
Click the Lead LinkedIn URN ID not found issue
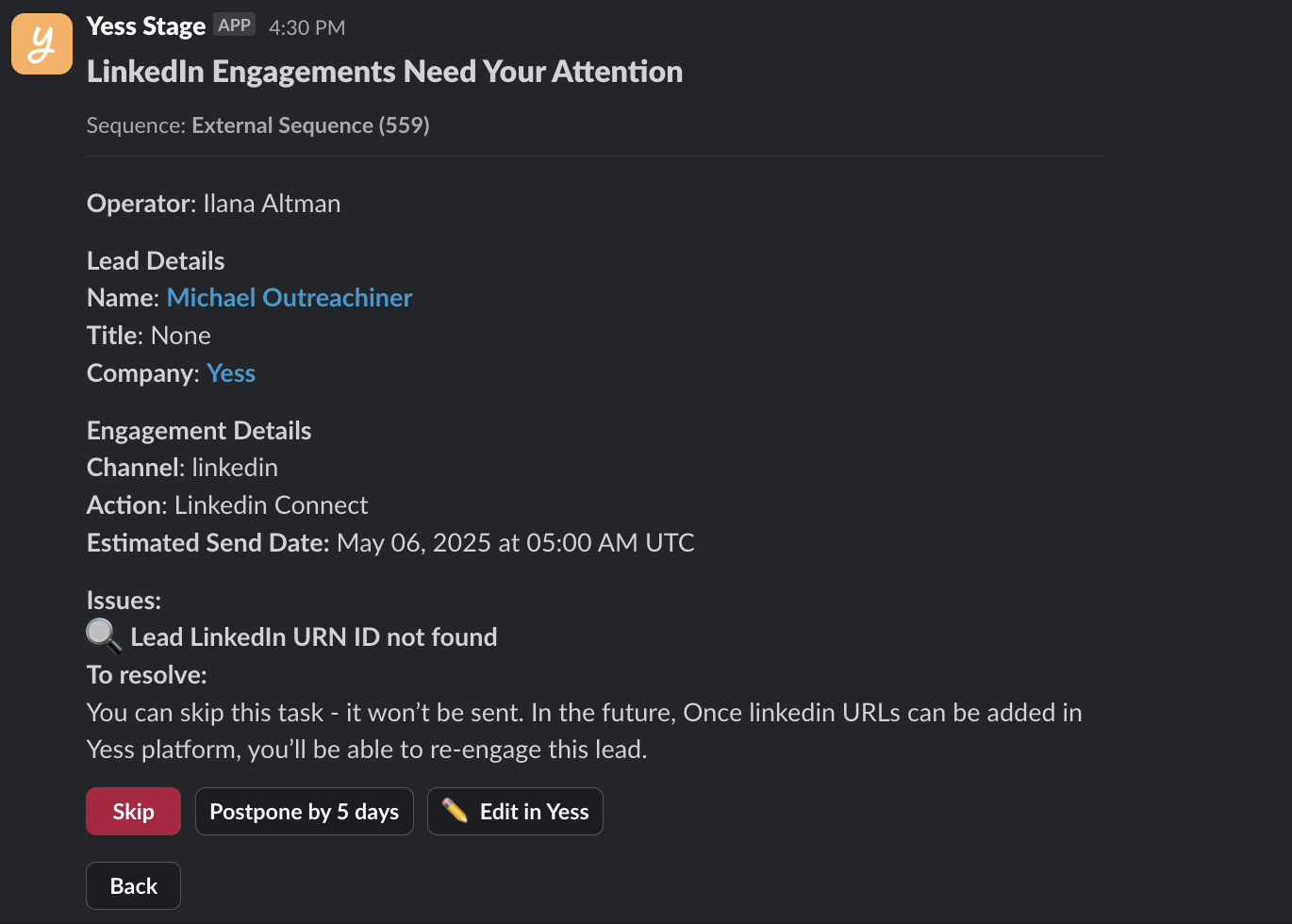pyautogui.click(x=313, y=637)
